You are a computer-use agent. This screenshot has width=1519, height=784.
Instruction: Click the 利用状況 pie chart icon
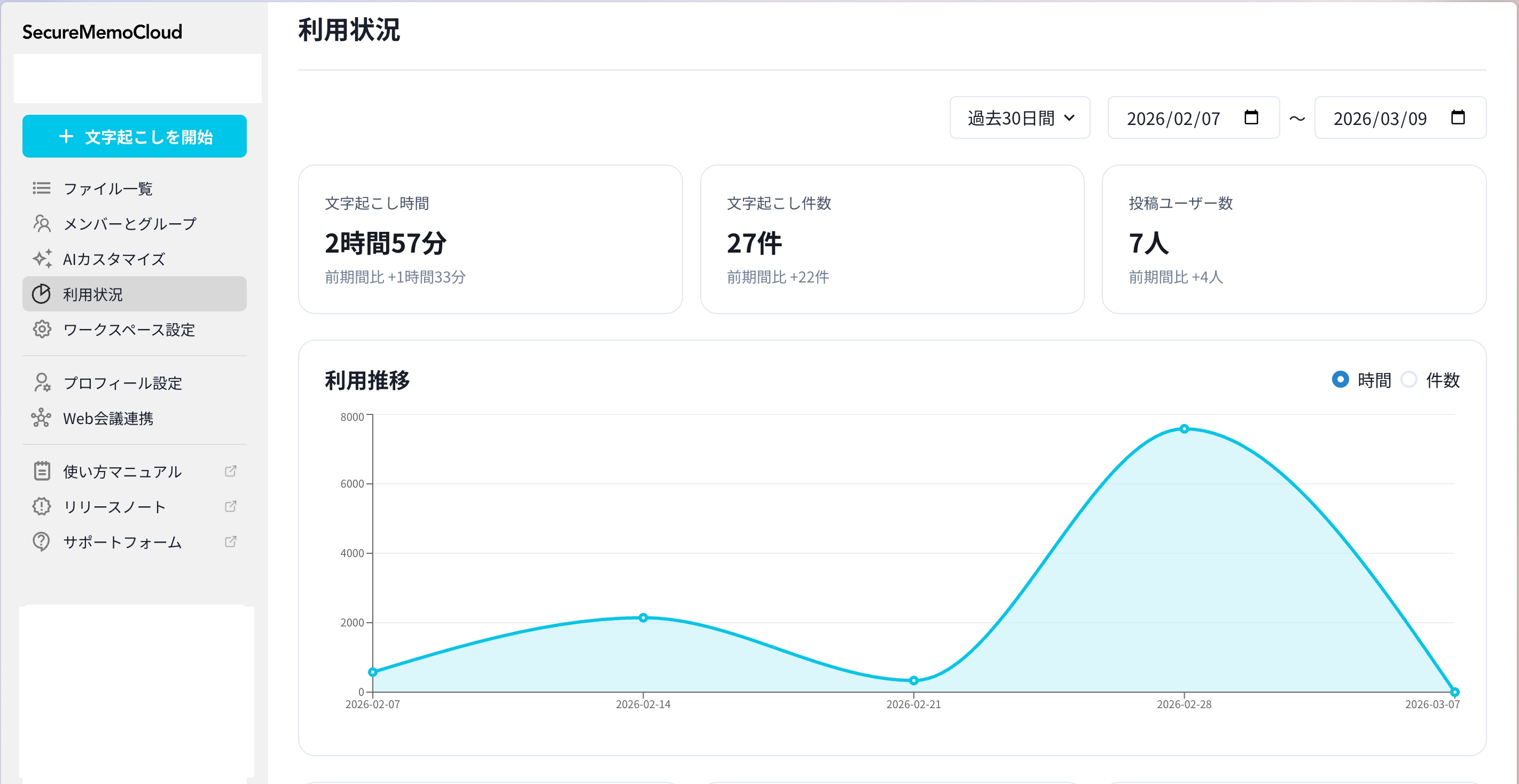[41, 294]
